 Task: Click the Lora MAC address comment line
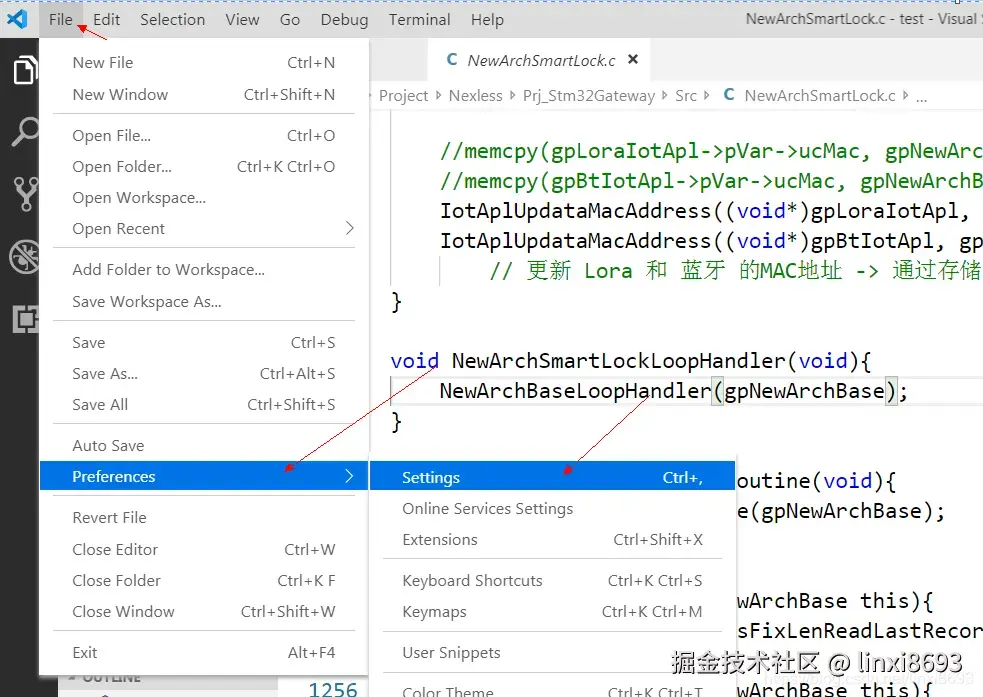735,270
